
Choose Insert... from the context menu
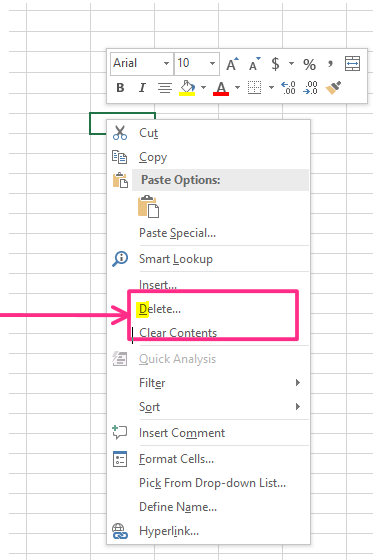pos(208,285)
